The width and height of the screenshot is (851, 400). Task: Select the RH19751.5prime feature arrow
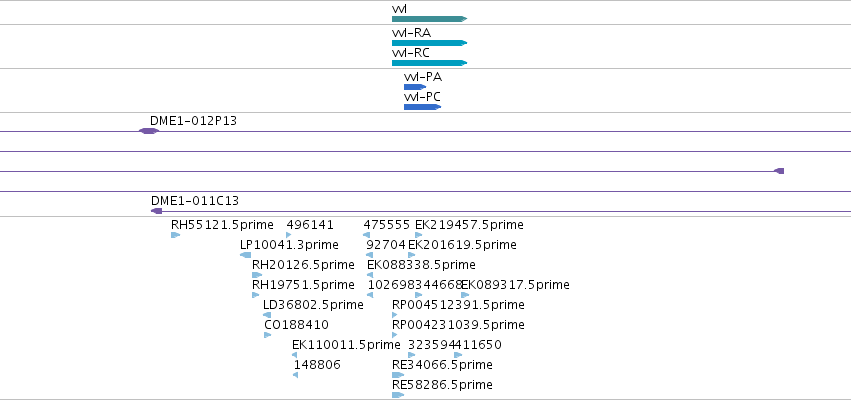256,295
